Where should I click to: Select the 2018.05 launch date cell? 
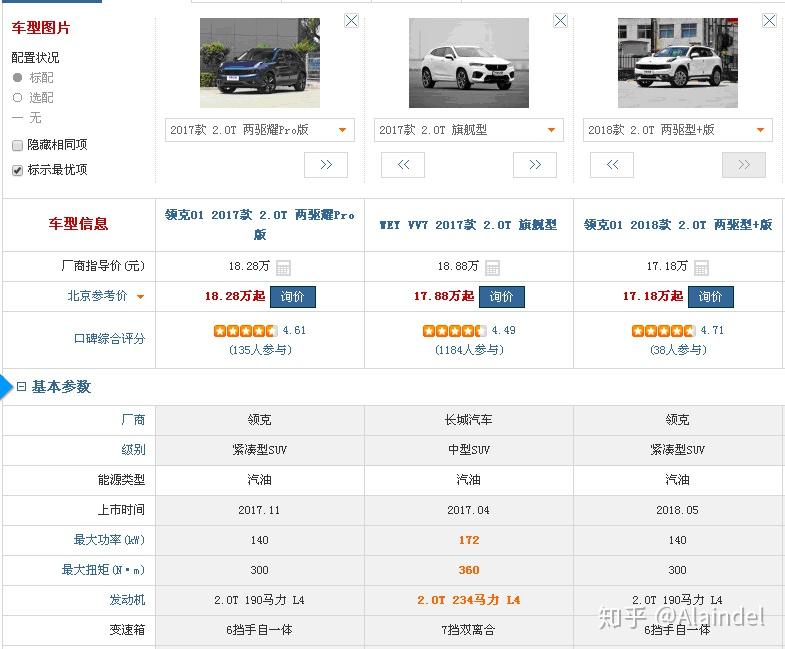[677, 510]
